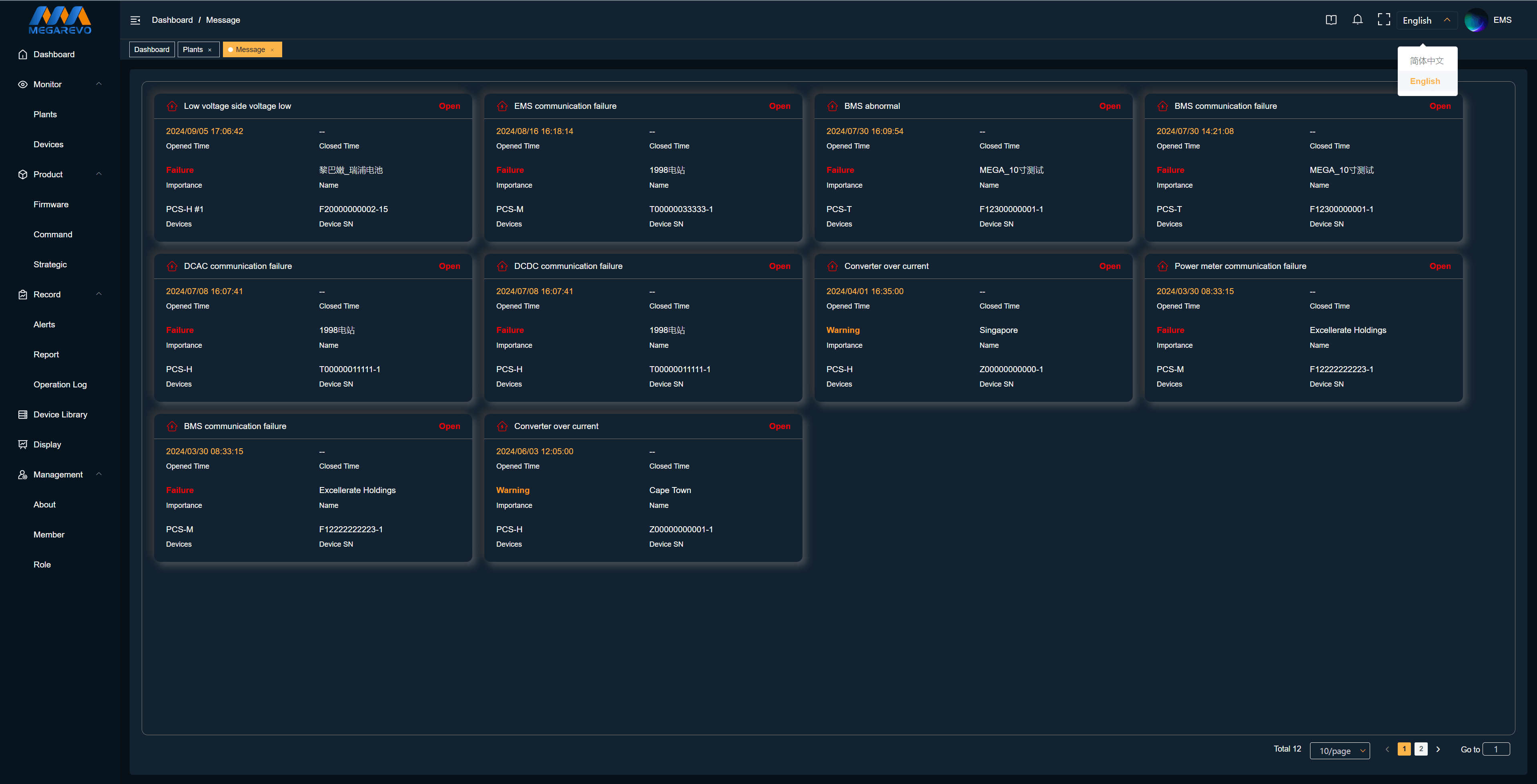Click alarm icon on Cape Town Converter over current card

click(502, 426)
